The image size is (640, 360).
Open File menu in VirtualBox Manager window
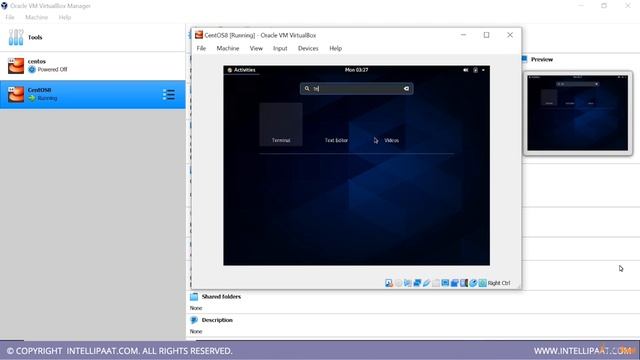pyautogui.click(x=10, y=17)
